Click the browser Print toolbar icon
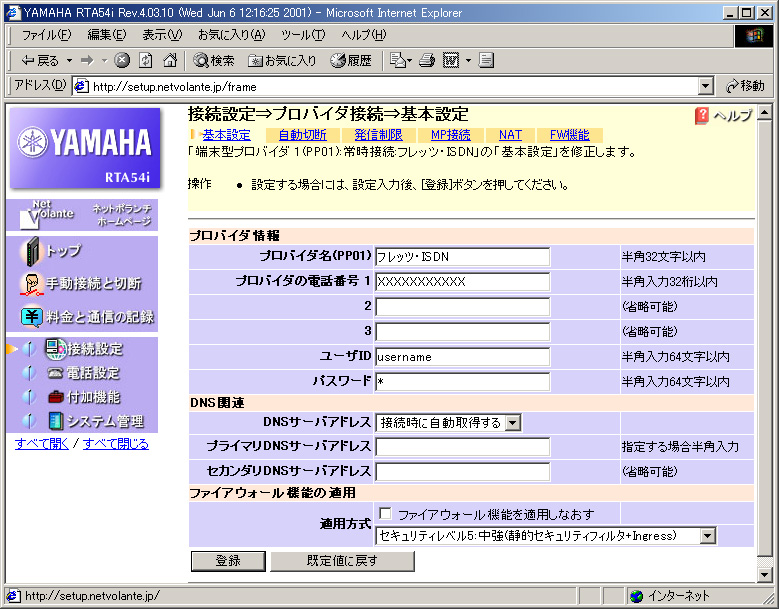This screenshot has height=609, width=779. click(x=427, y=60)
